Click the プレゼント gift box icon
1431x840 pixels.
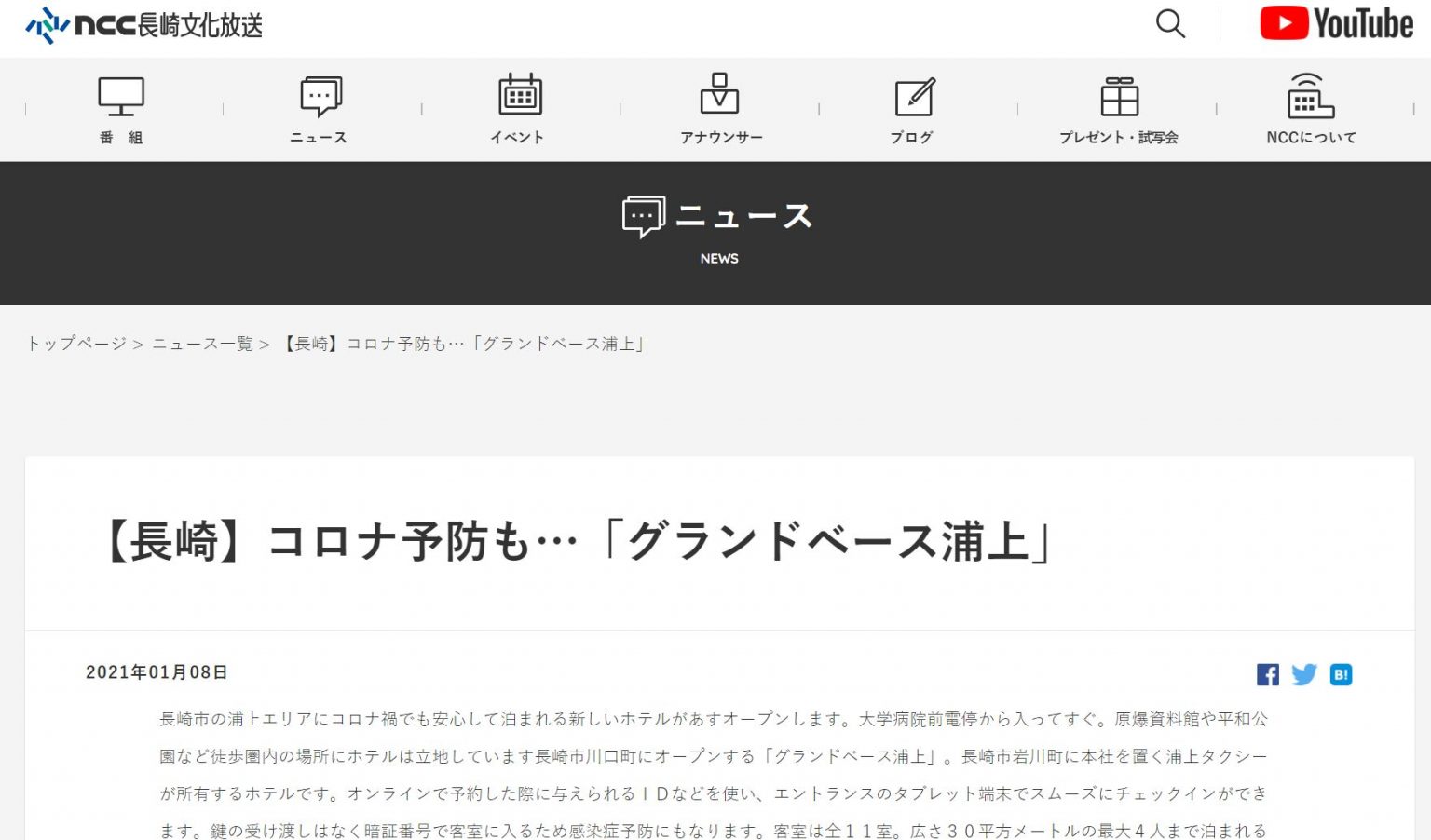[1119, 96]
